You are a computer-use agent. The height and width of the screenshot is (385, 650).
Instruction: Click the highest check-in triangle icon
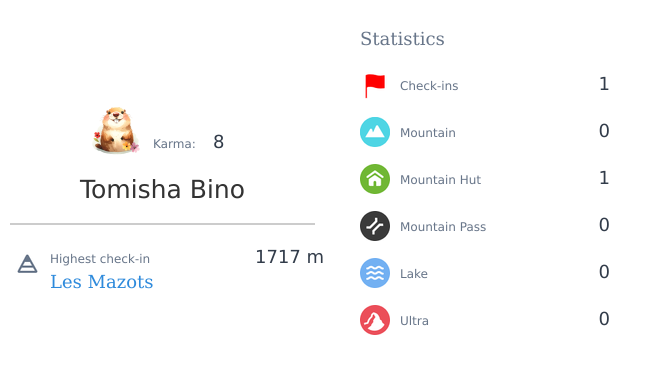pyautogui.click(x=27, y=264)
